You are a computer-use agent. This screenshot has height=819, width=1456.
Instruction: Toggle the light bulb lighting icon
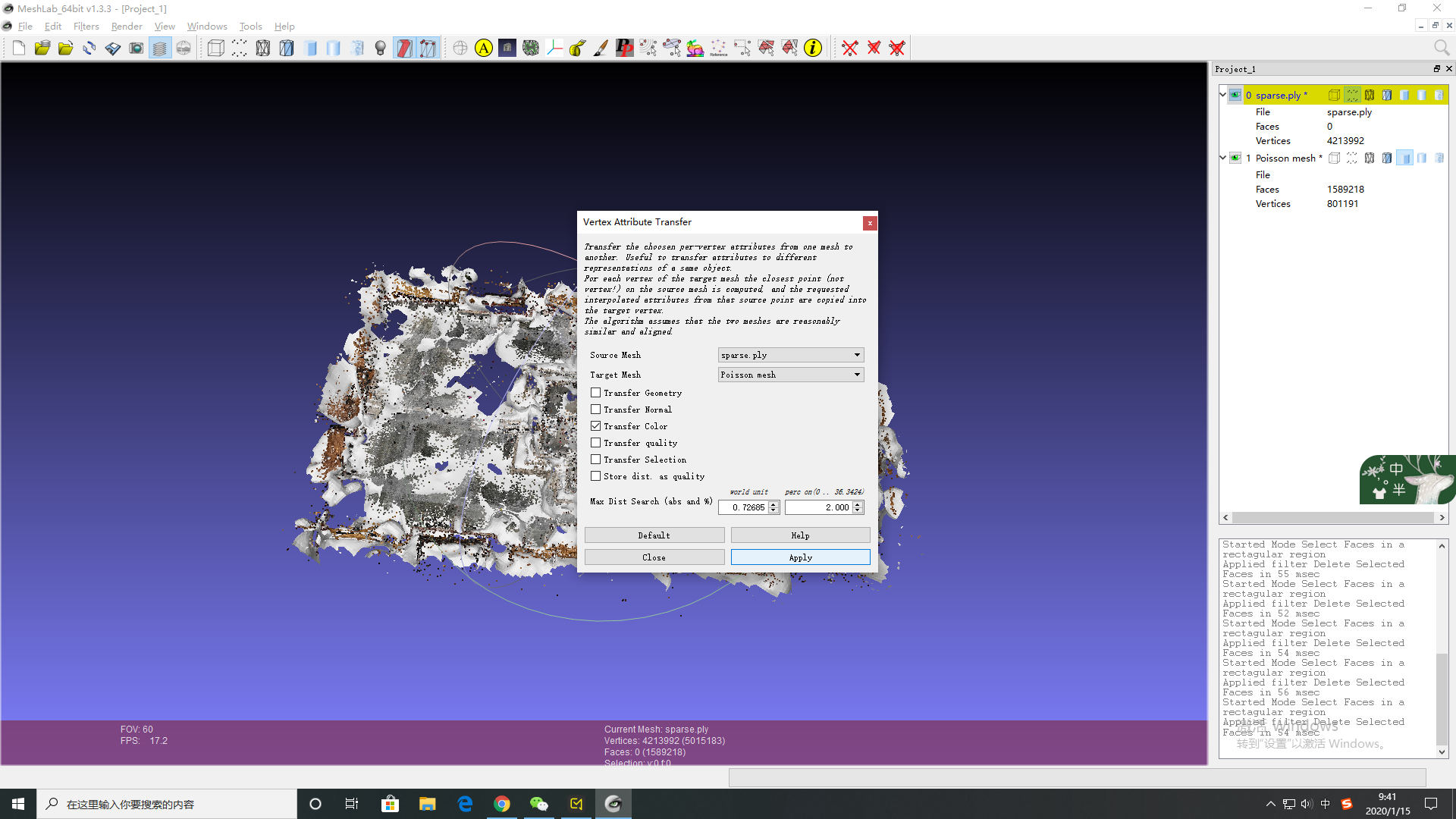[381, 49]
